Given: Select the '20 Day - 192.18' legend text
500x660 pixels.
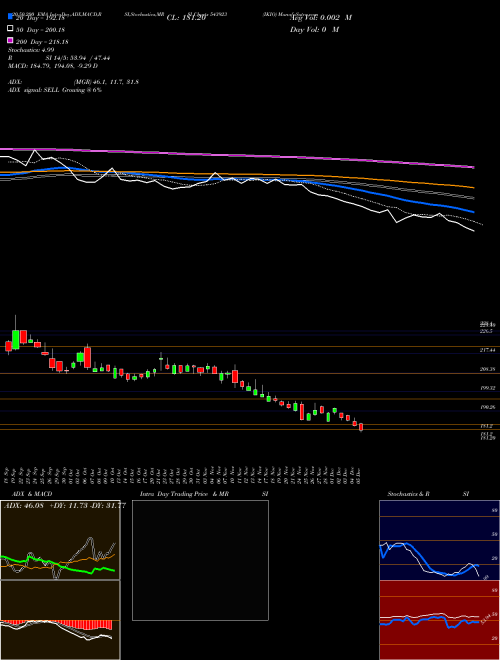Looking at the screenshot, I should tap(40, 18).
